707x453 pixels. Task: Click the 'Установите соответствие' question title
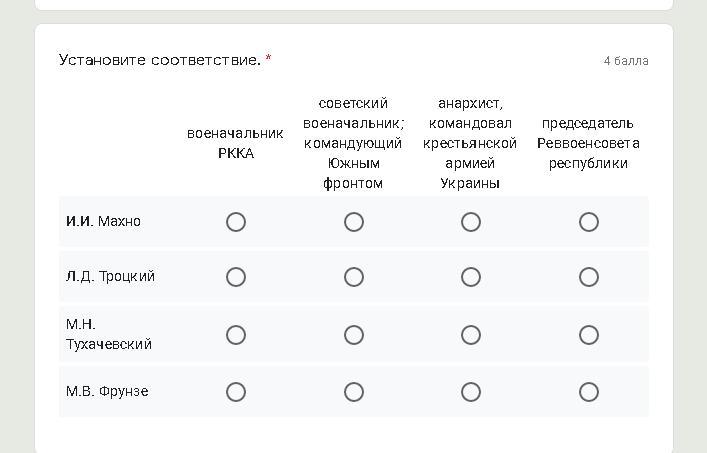tap(160, 60)
